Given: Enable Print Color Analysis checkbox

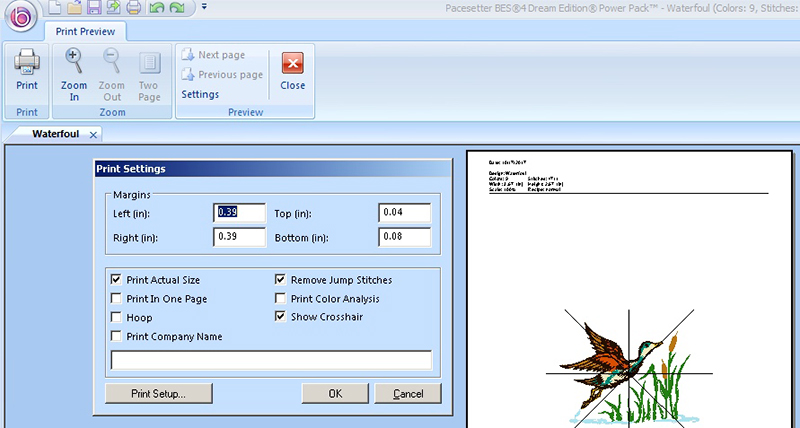Looking at the screenshot, I should click(281, 299).
